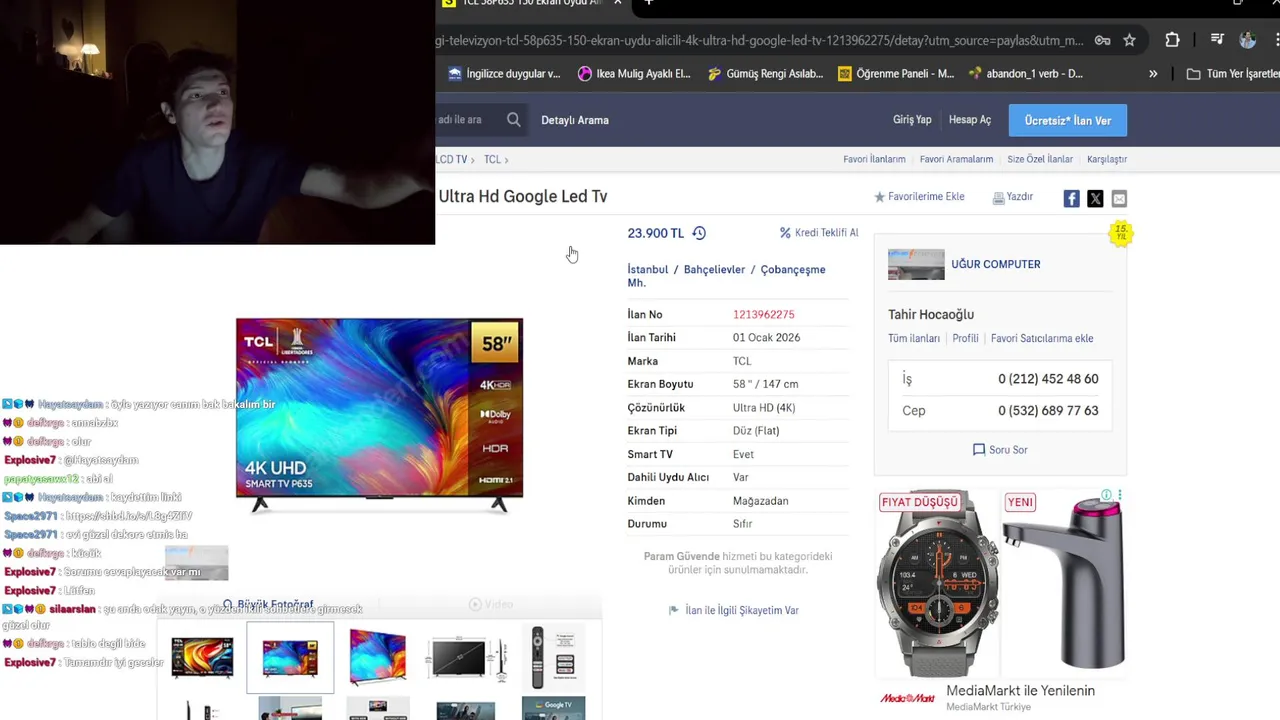This screenshot has width=1280, height=720.
Task: Click work phone 0 (212) 452 48 60
Action: point(1048,379)
